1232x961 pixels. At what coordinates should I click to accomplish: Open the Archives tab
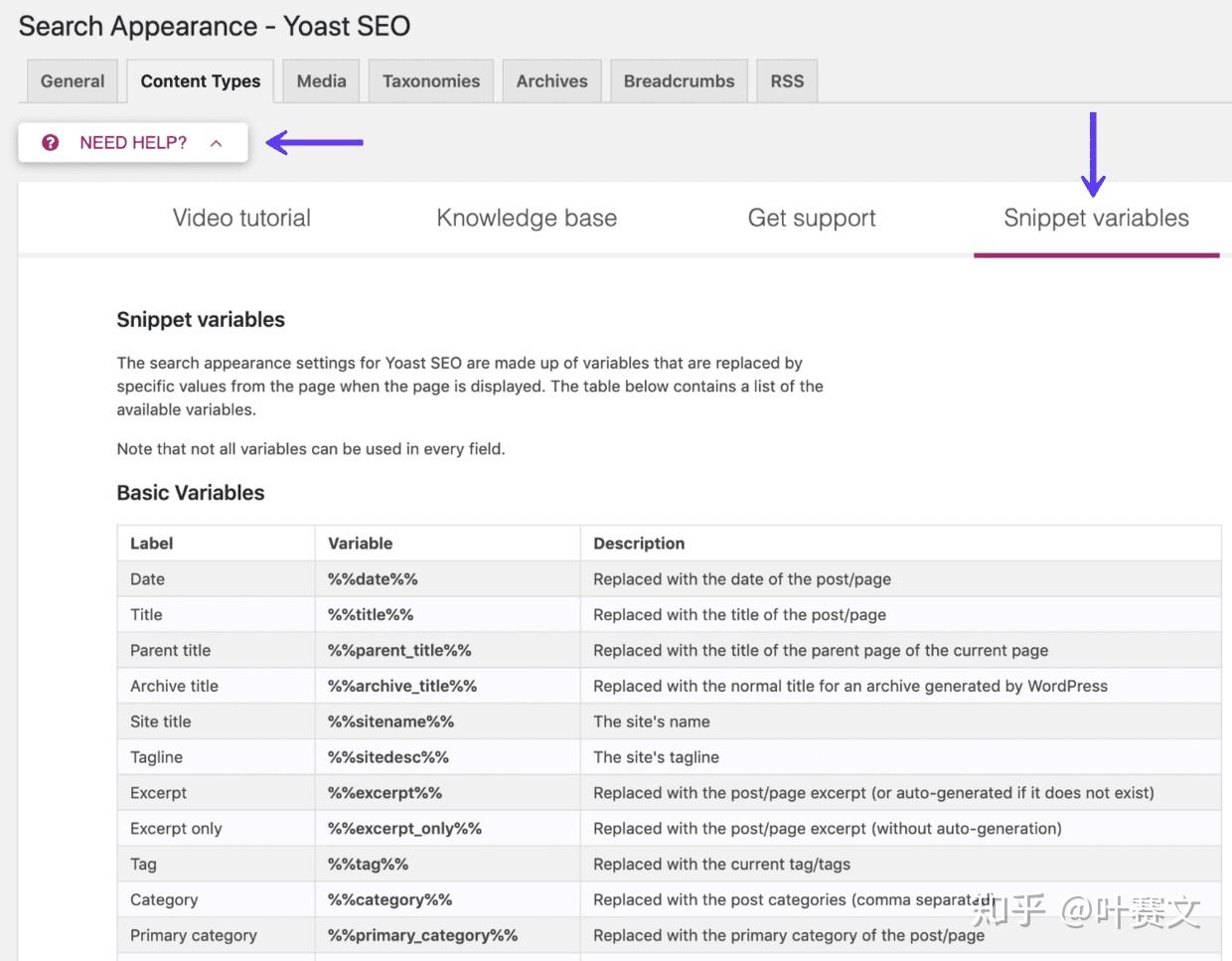(551, 80)
